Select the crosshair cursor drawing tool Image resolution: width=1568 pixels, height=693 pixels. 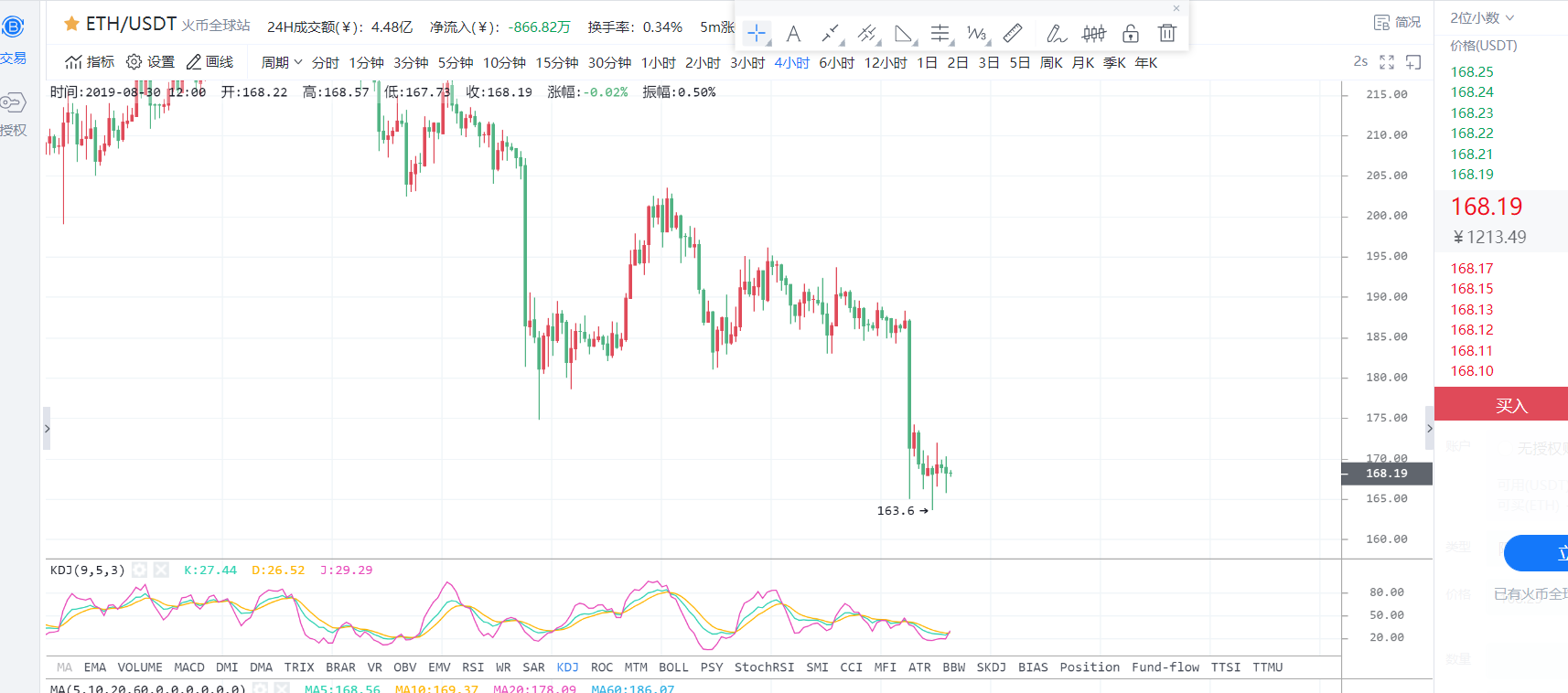[x=757, y=34]
